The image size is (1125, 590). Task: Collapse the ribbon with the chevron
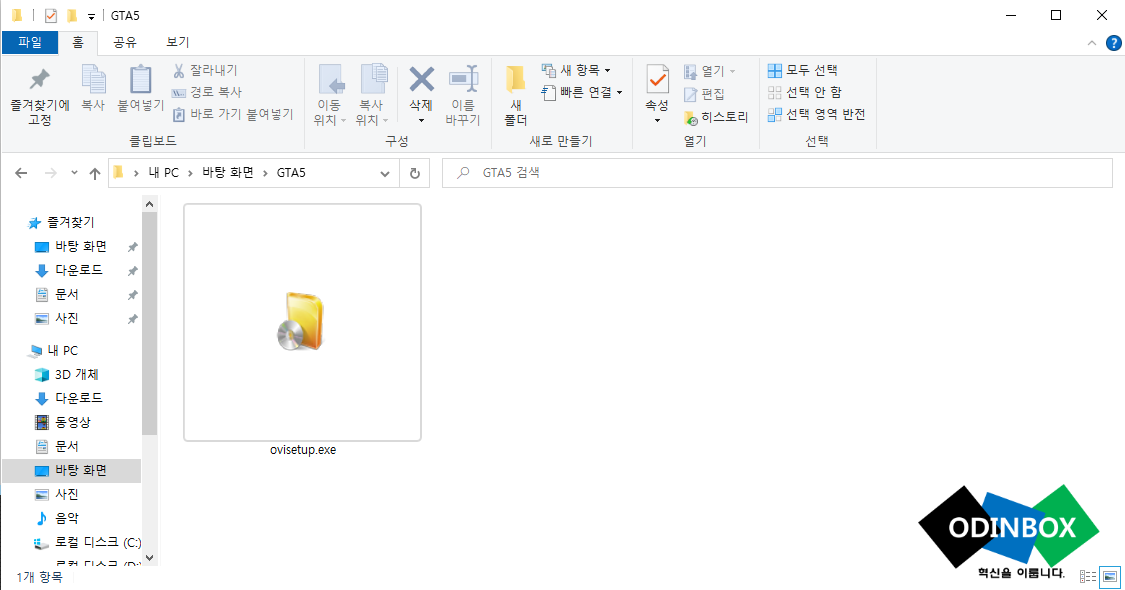1091,43
